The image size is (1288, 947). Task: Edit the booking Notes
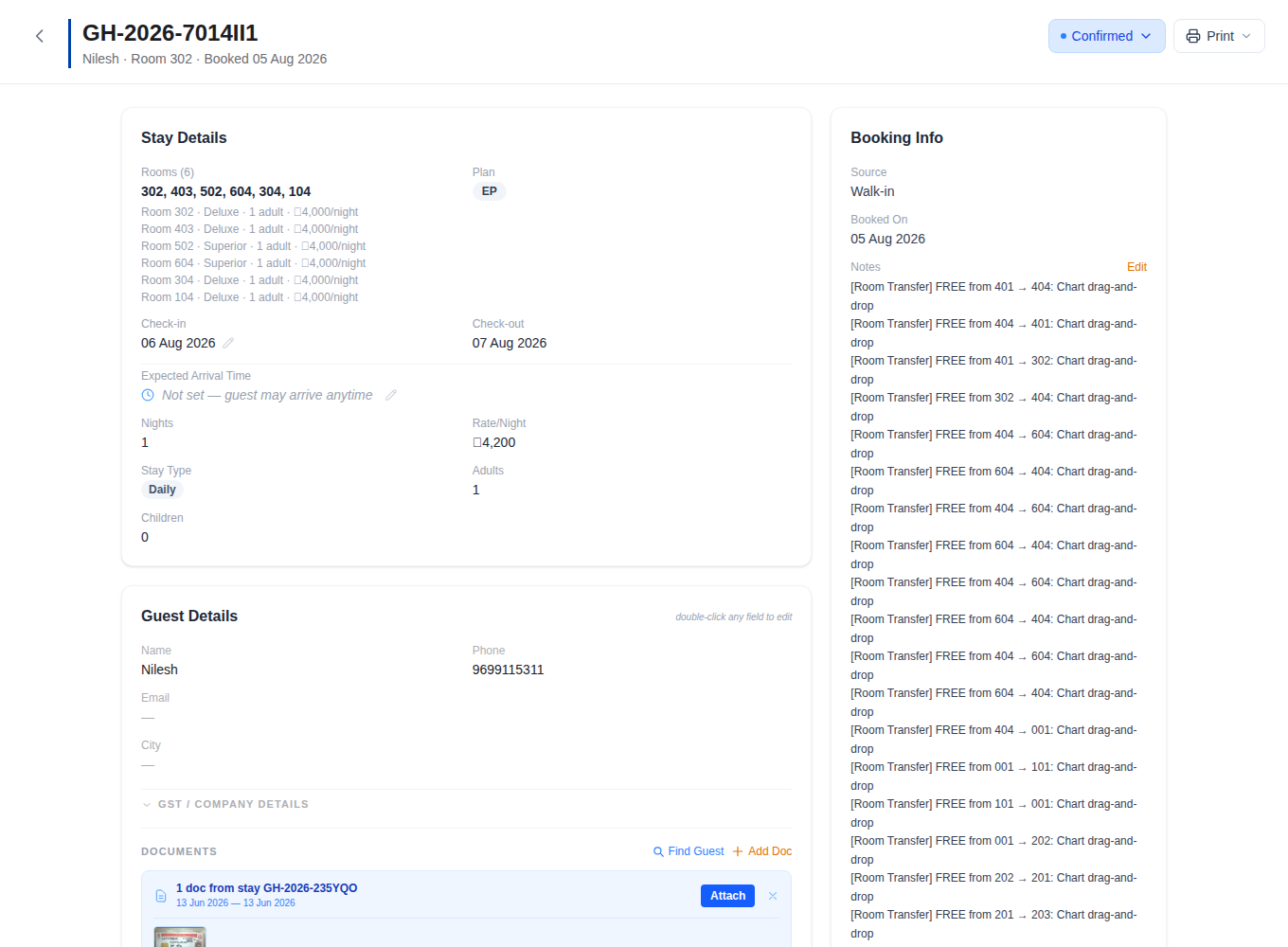[1136, 267]
